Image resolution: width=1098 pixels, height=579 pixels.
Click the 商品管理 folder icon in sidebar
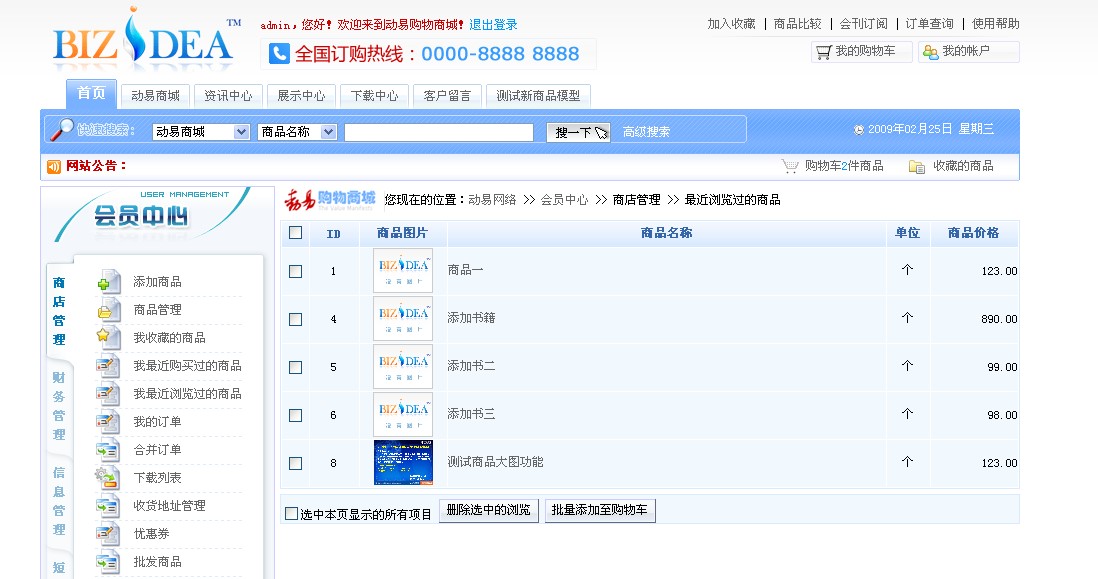point(108,311)
